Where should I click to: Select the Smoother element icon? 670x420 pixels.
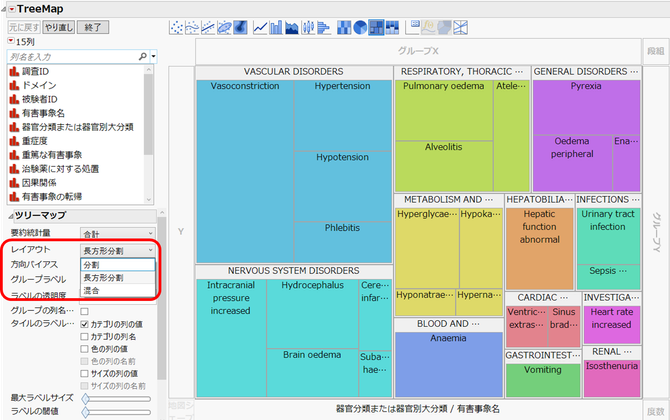coord(192,28)
